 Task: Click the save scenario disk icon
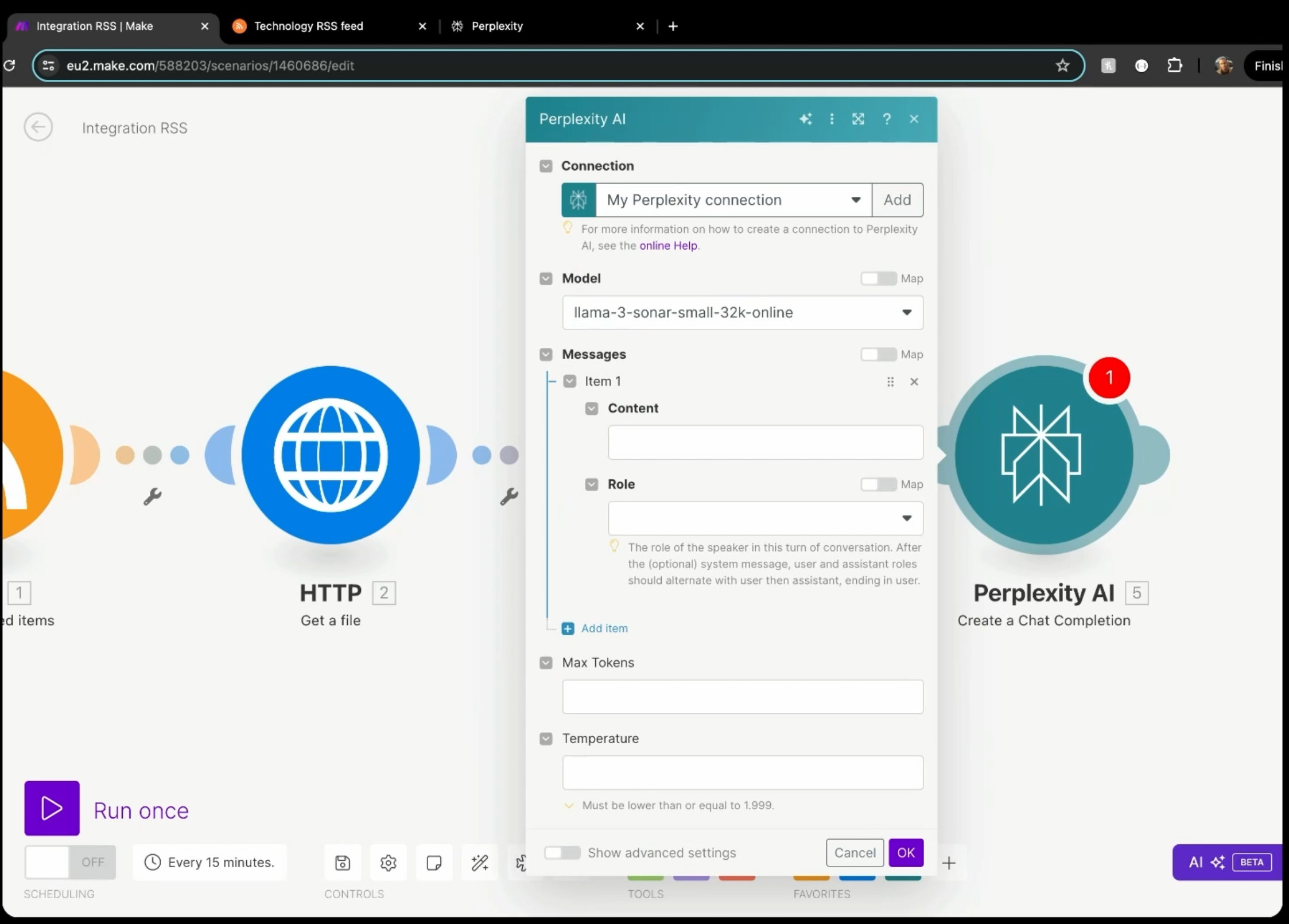[x=343, y=863]
